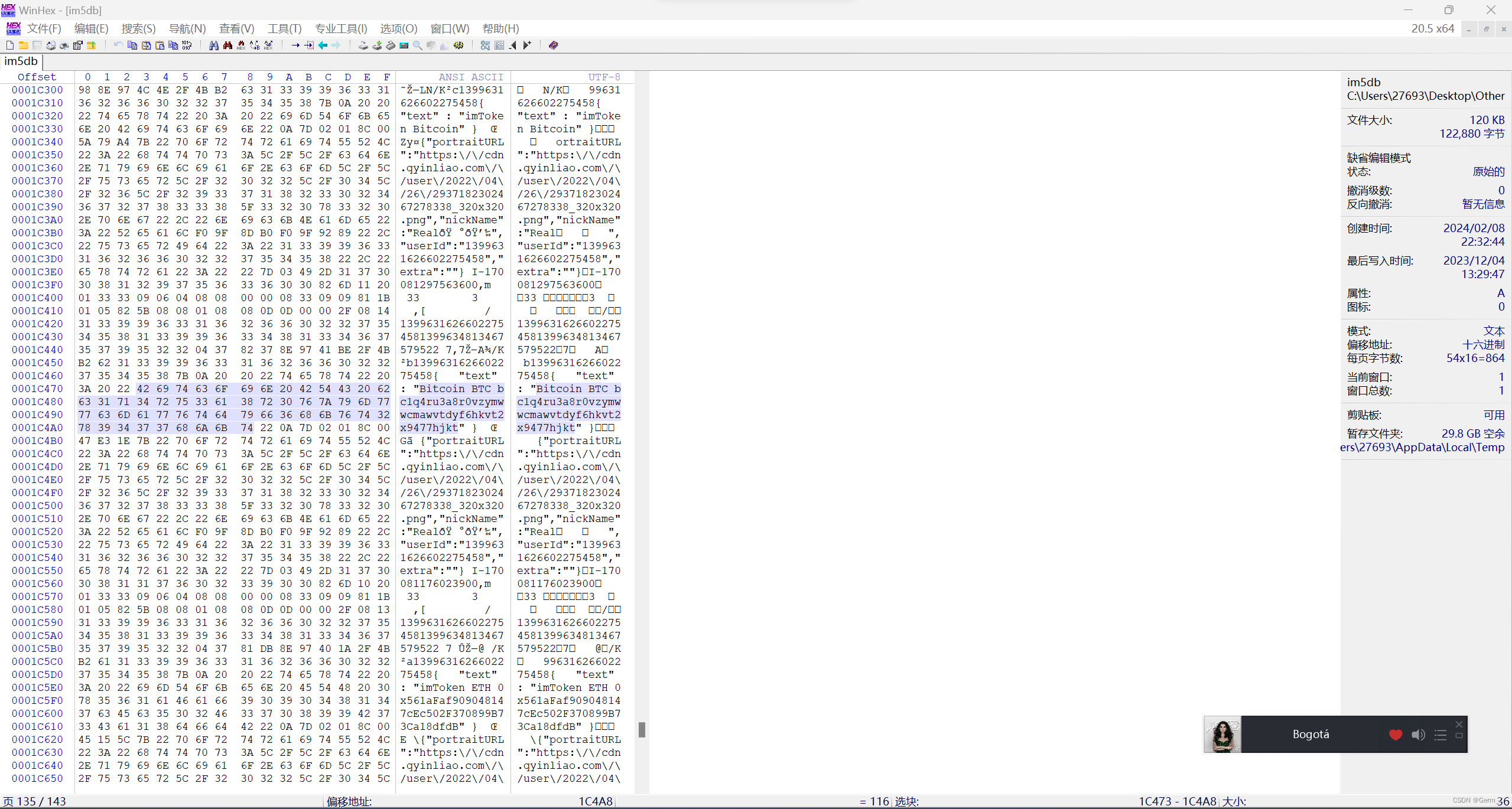Click the Open file folder icon
This screenshot has height=809, width=1512.
(x=24, y=45)
